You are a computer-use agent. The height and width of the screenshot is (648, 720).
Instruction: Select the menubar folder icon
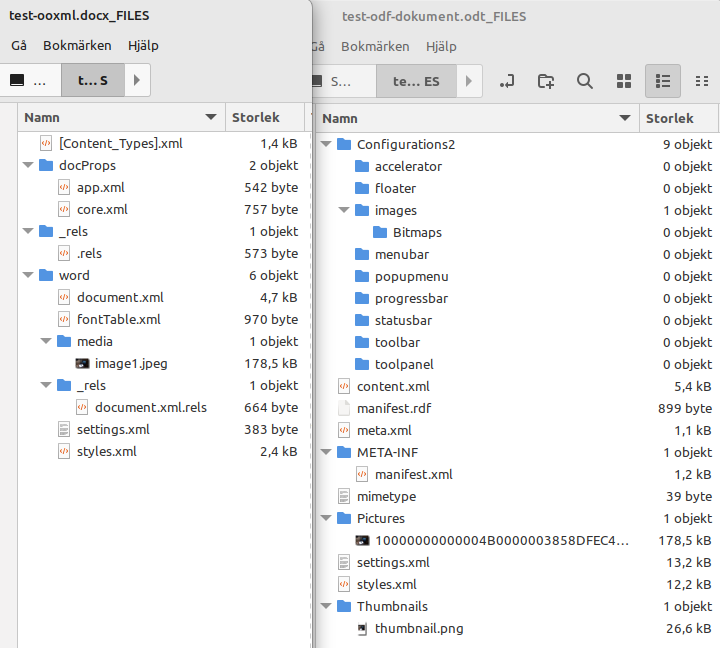click(x=362, y=254)
